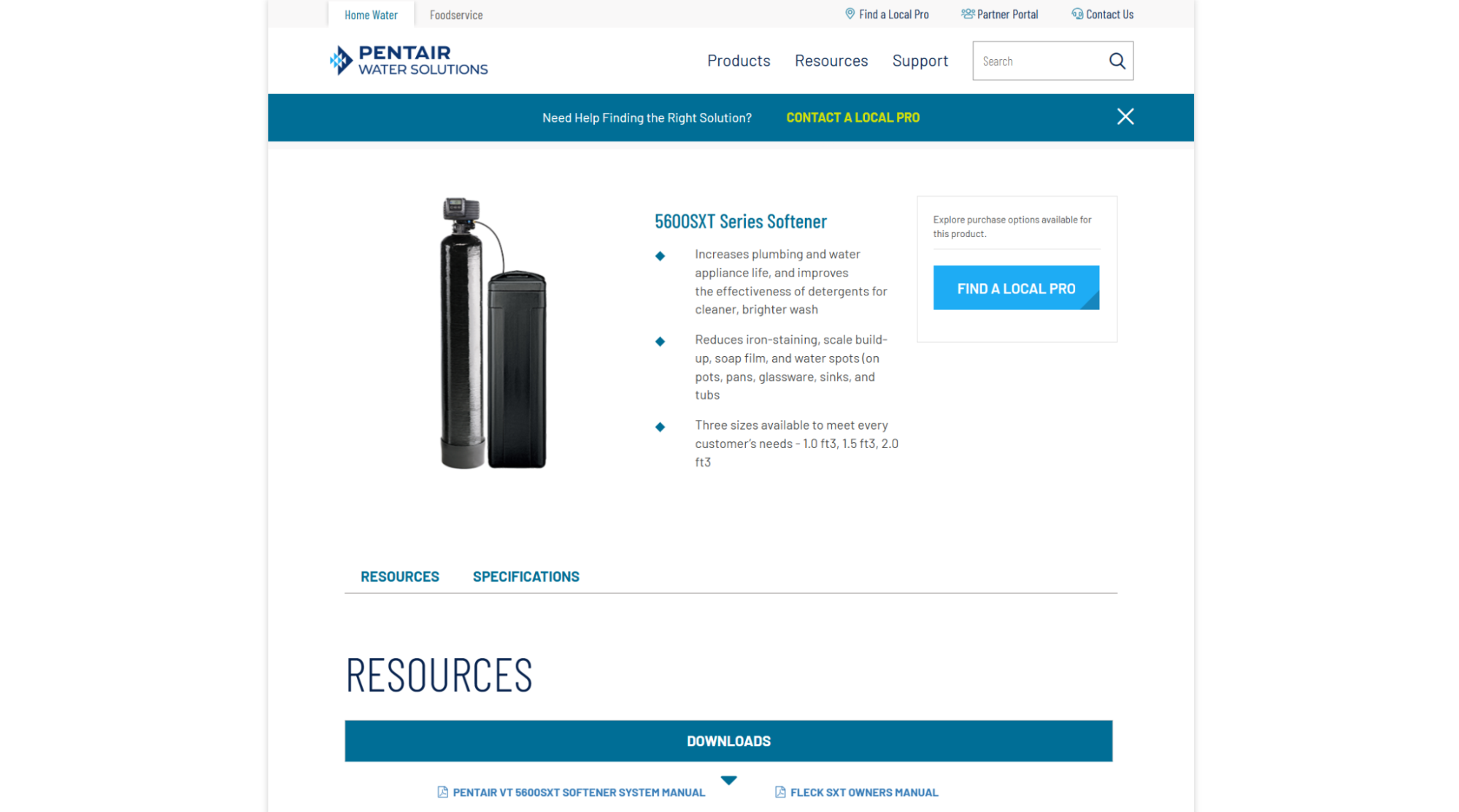Dismiss the blue help banner with X
This screenshot has height=812, width=1459.
pyautogui.click(x=1125, y=117)
